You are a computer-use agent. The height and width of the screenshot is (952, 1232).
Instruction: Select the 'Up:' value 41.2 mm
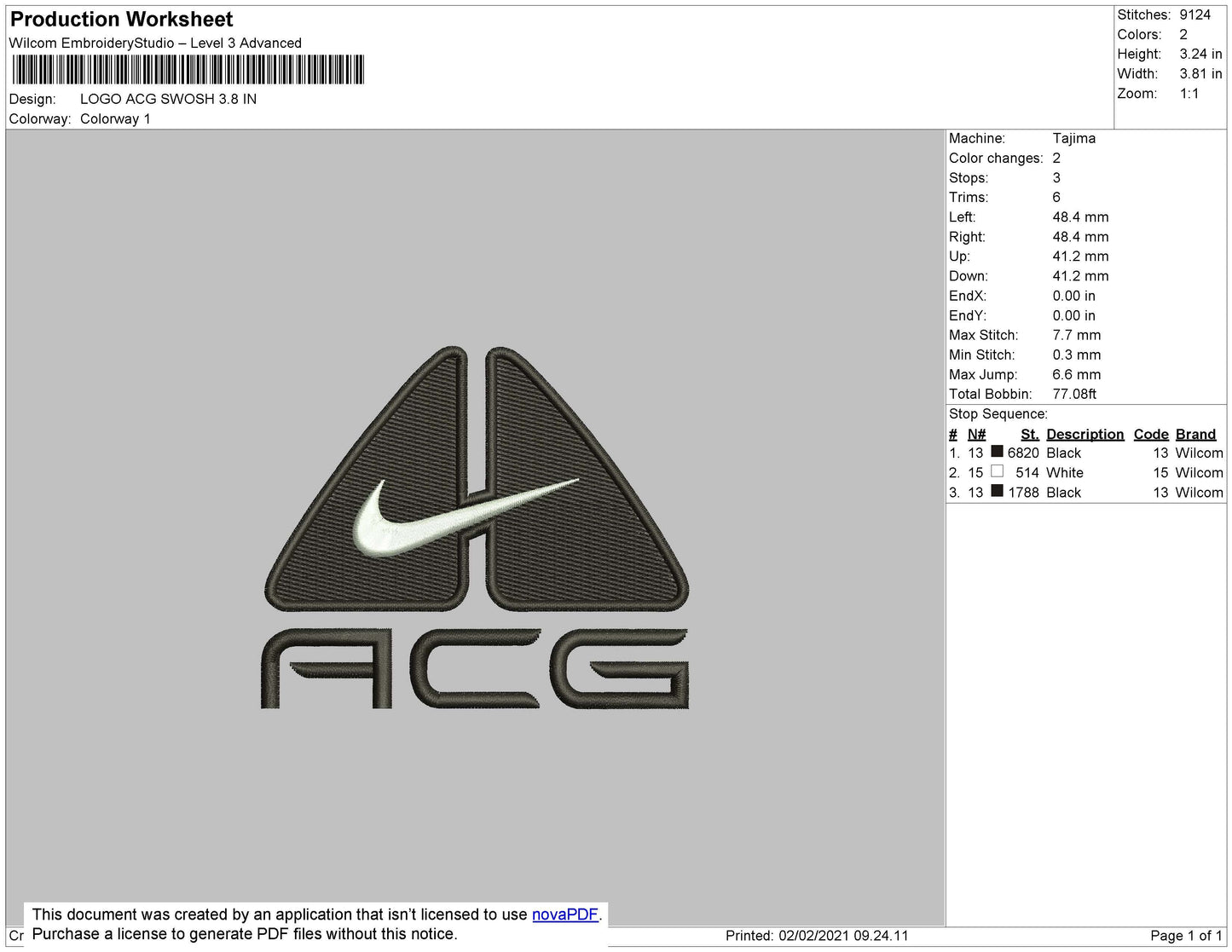pos(1080,256)
